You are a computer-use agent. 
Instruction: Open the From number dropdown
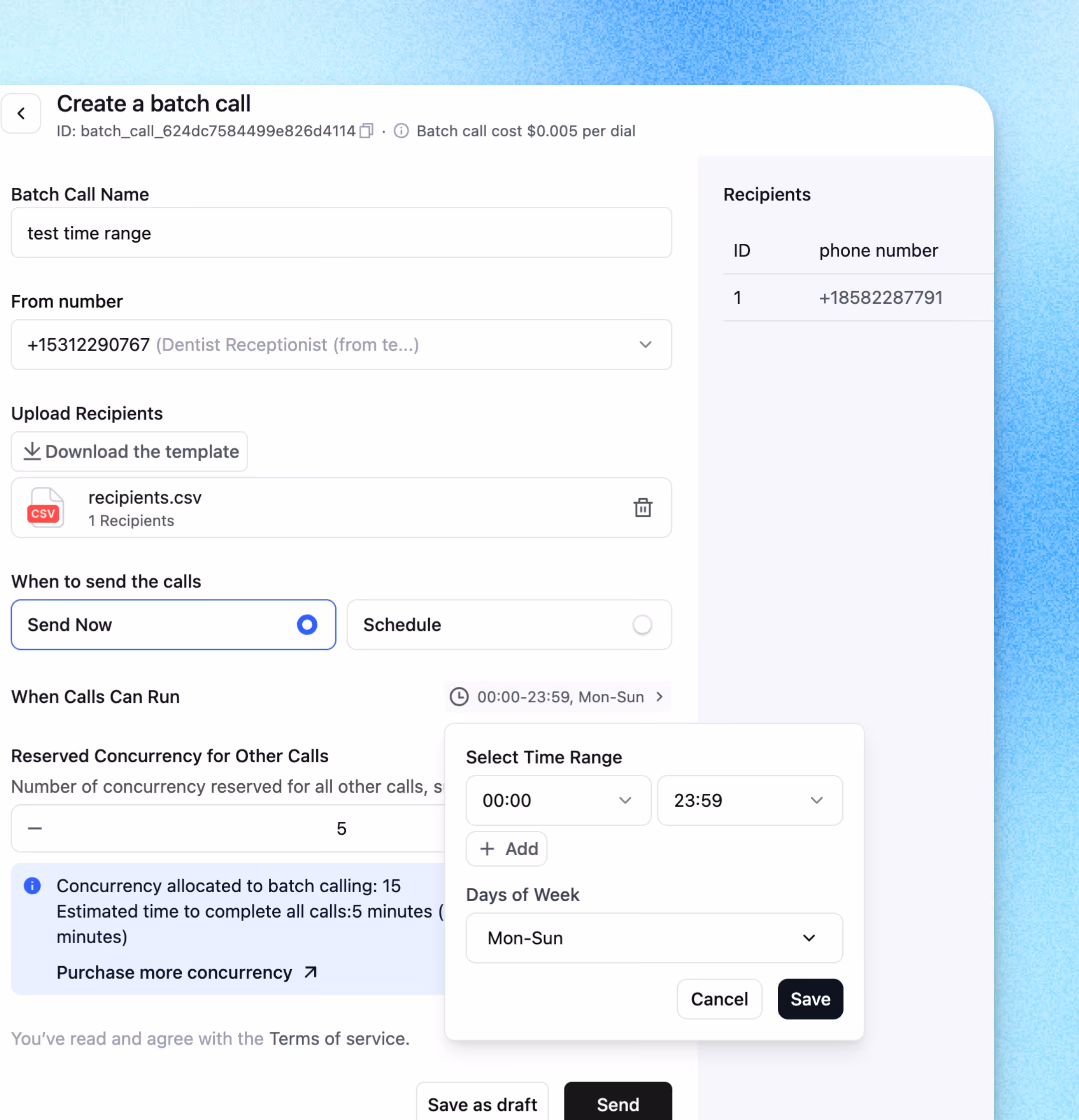click(645, 345)
